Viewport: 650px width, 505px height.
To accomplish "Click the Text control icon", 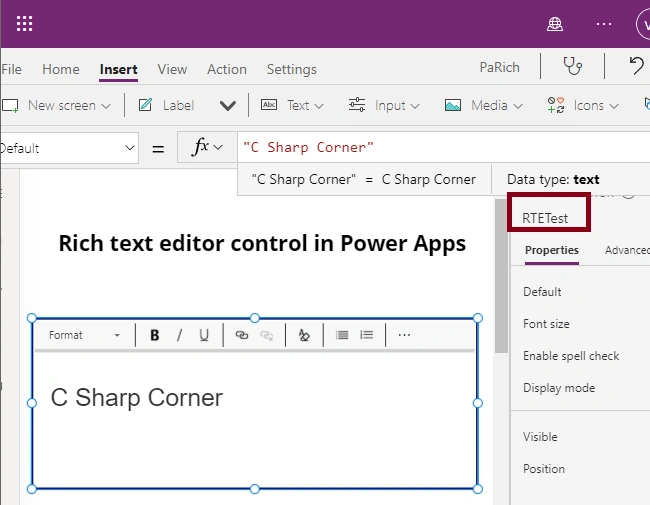I will pyautogui.click(x=269, y=105).
